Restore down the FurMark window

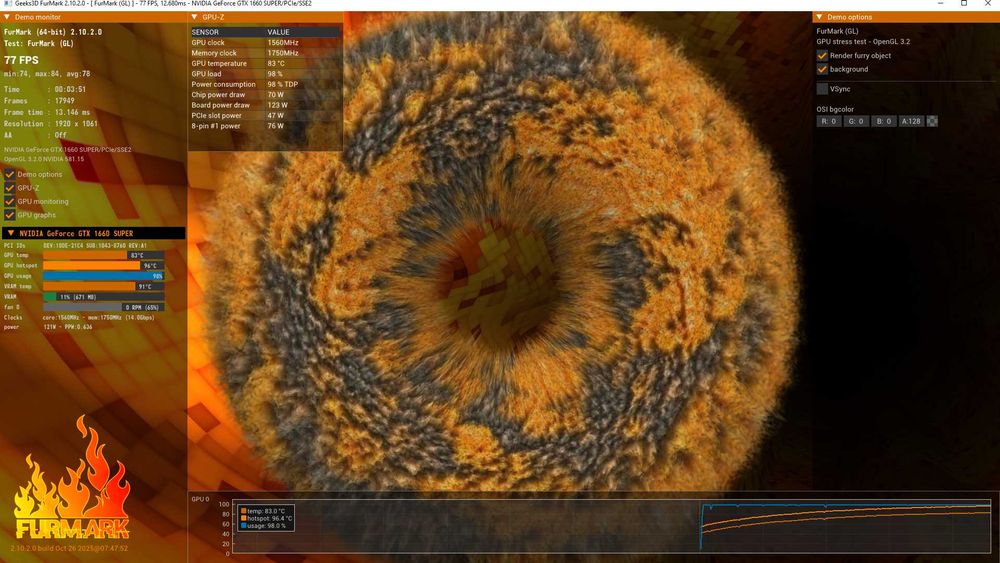964,4
